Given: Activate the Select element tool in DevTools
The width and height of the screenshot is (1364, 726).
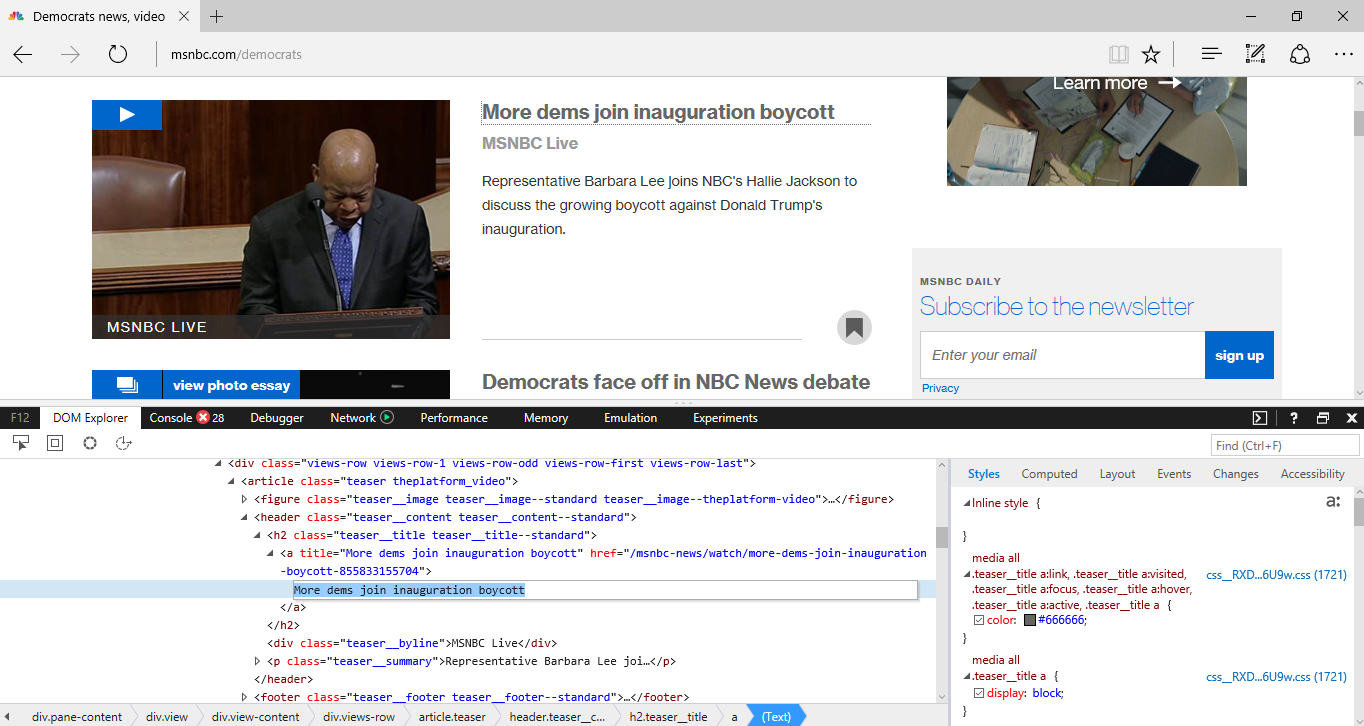Looking at the screenshot, I should click(21, 442).
